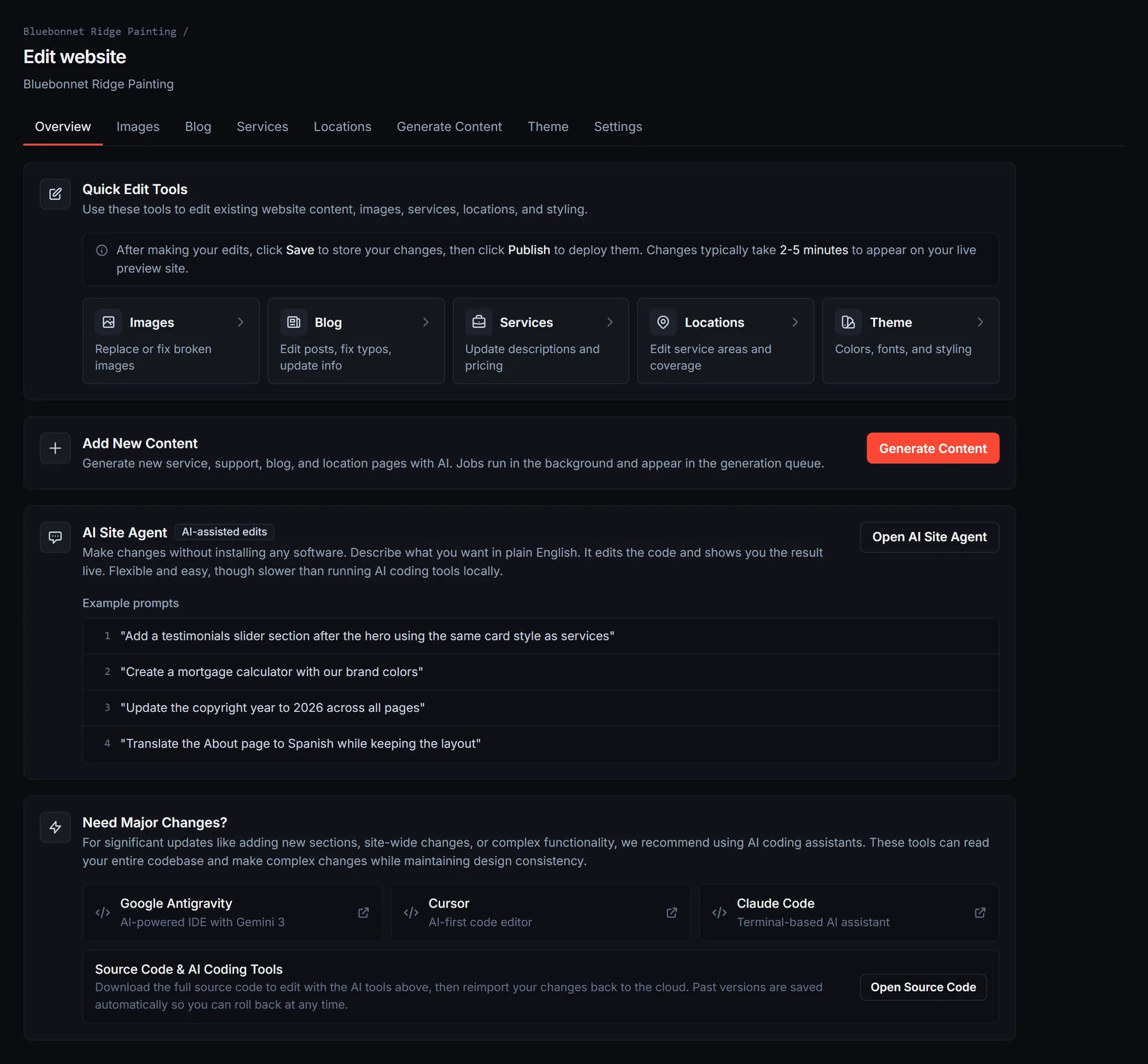Follow the Bluebonnet Ridge Painting breadcrumb link
Viewport: 1148px width, 1064px height.
point(100,31)
